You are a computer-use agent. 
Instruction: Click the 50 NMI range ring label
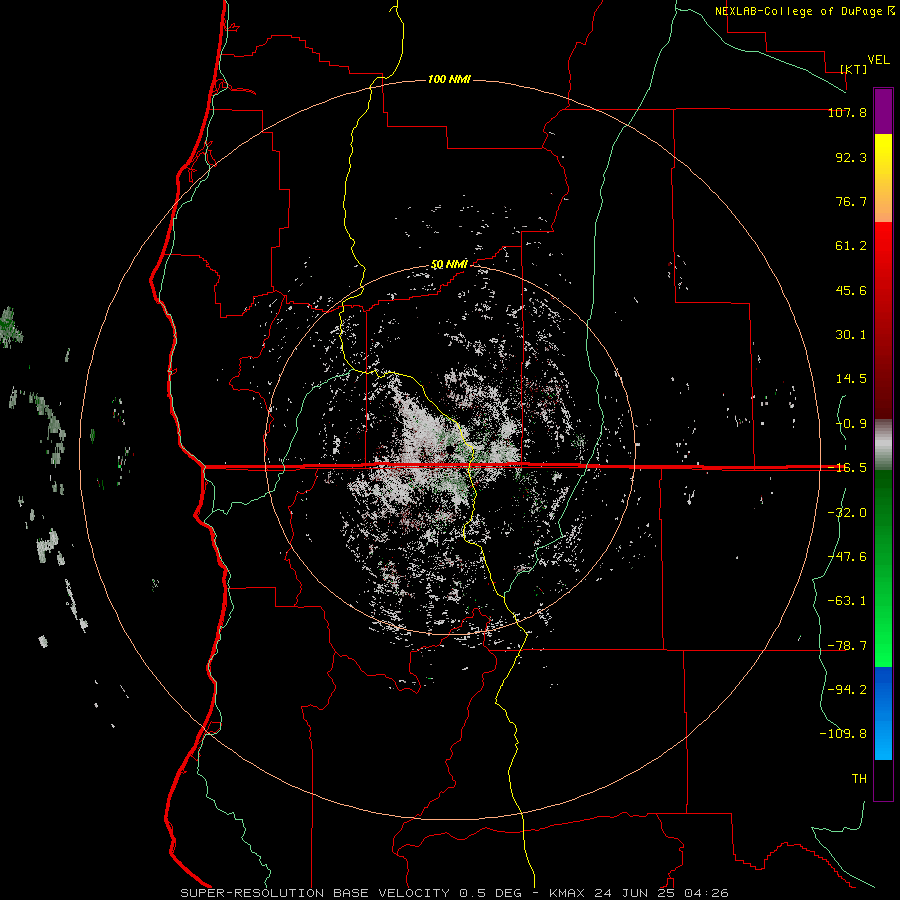click(449, 265)
